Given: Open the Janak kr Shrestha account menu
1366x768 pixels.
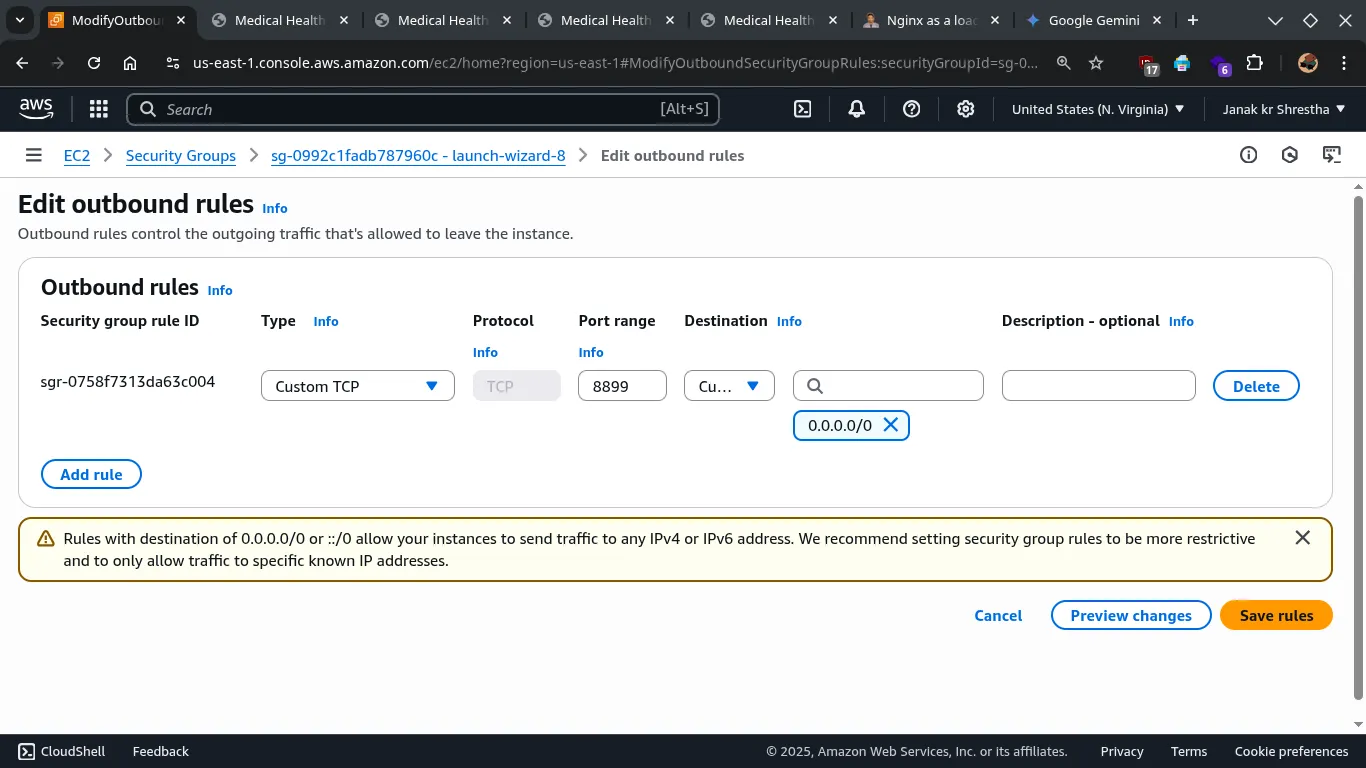Looking at the screenshot, I should pyautogui.click(x=1283, y=109).
